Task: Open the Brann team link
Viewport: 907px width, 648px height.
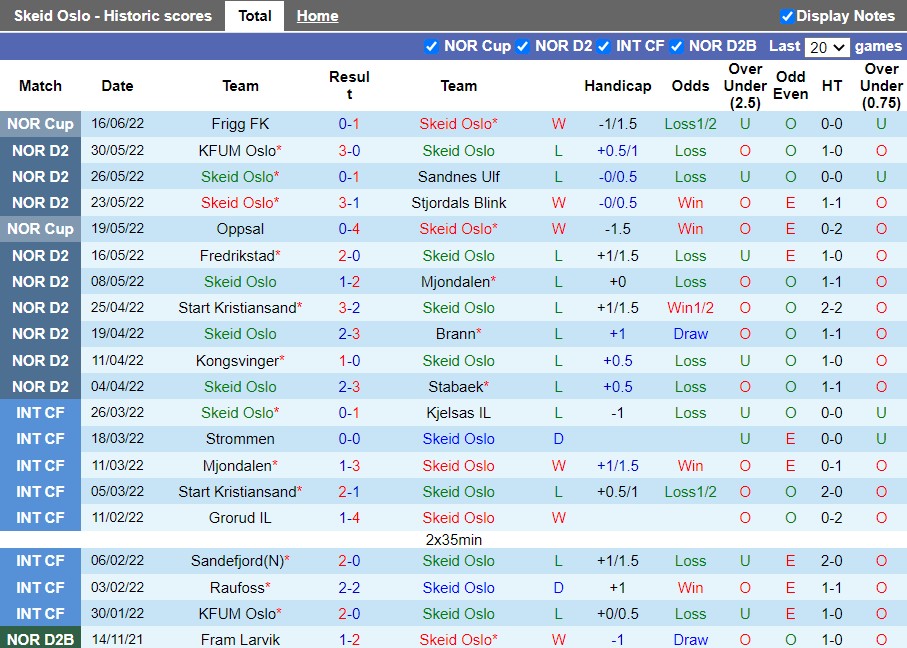Action: (455, 334)
